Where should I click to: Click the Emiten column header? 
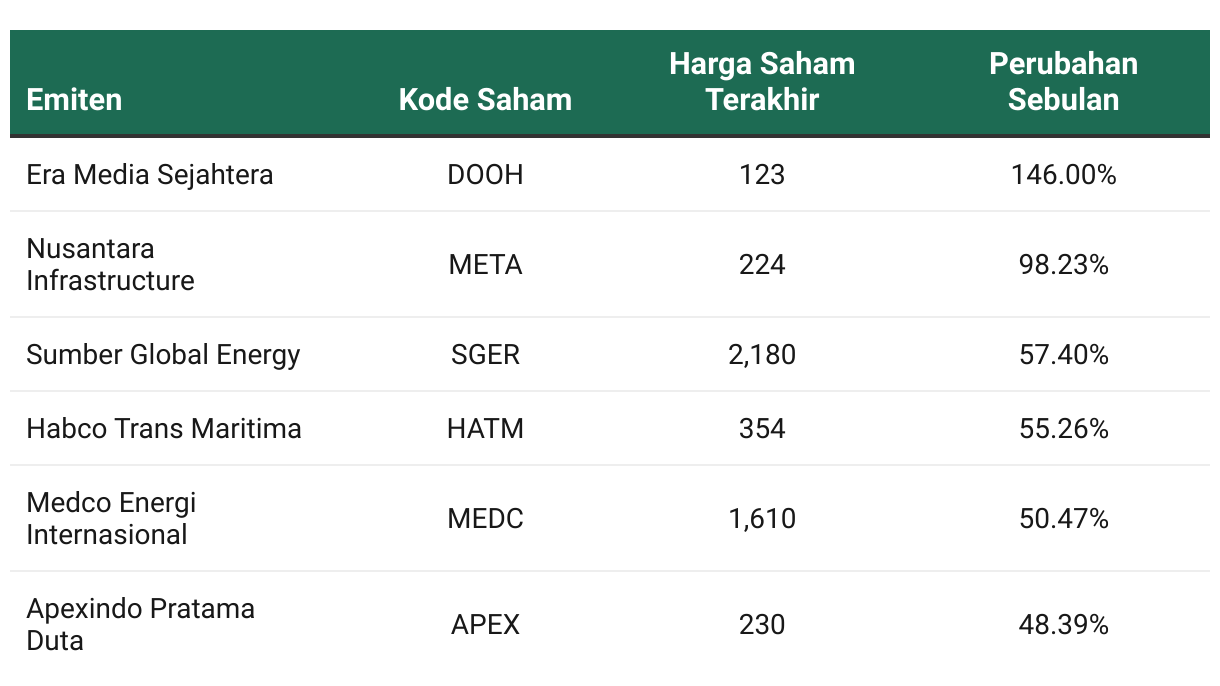point(74,100)
